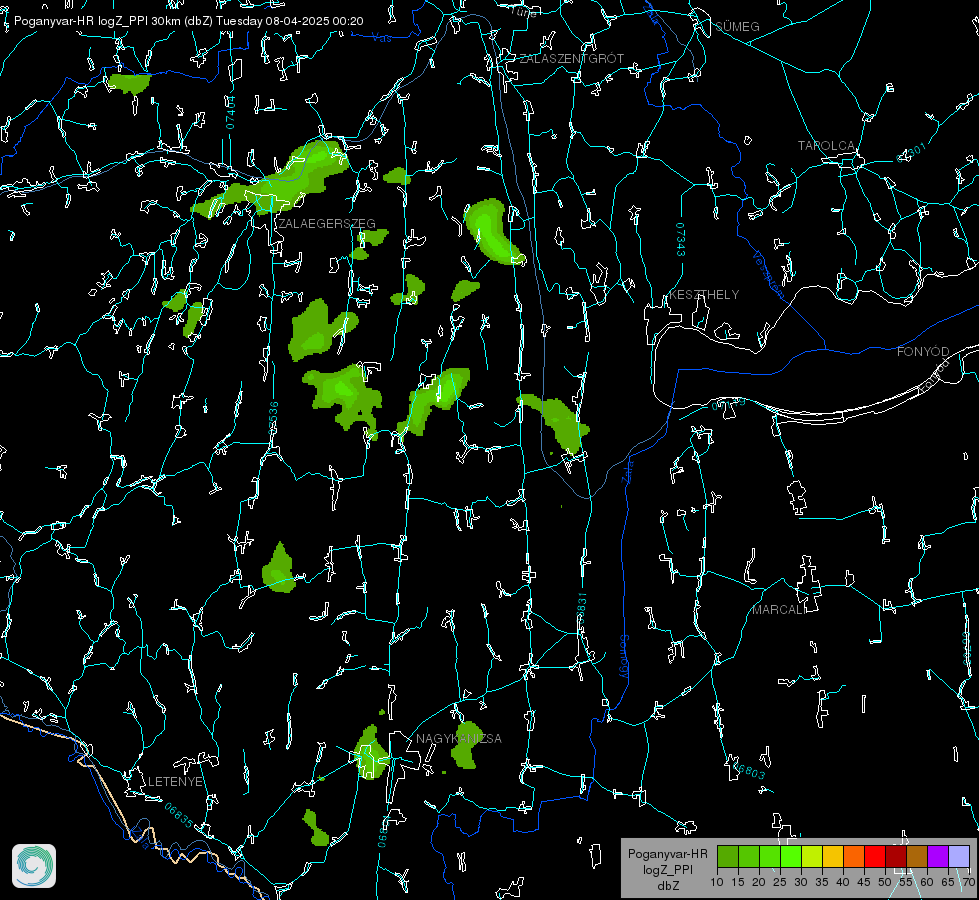Click the ZALASZENTGRÓT city label
Viewport: 979px width, 900px height.
point(572,59)
